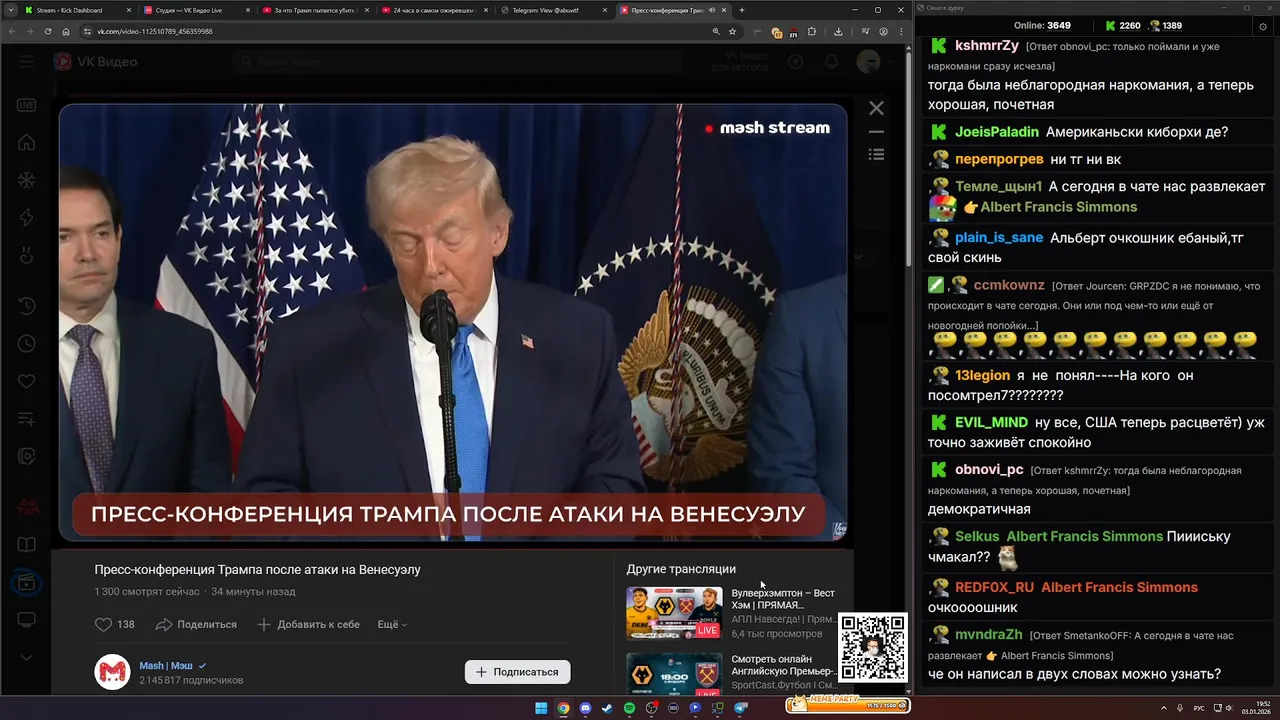
Task: Open Chrome from the taskbar
Action: coord(563,708)
